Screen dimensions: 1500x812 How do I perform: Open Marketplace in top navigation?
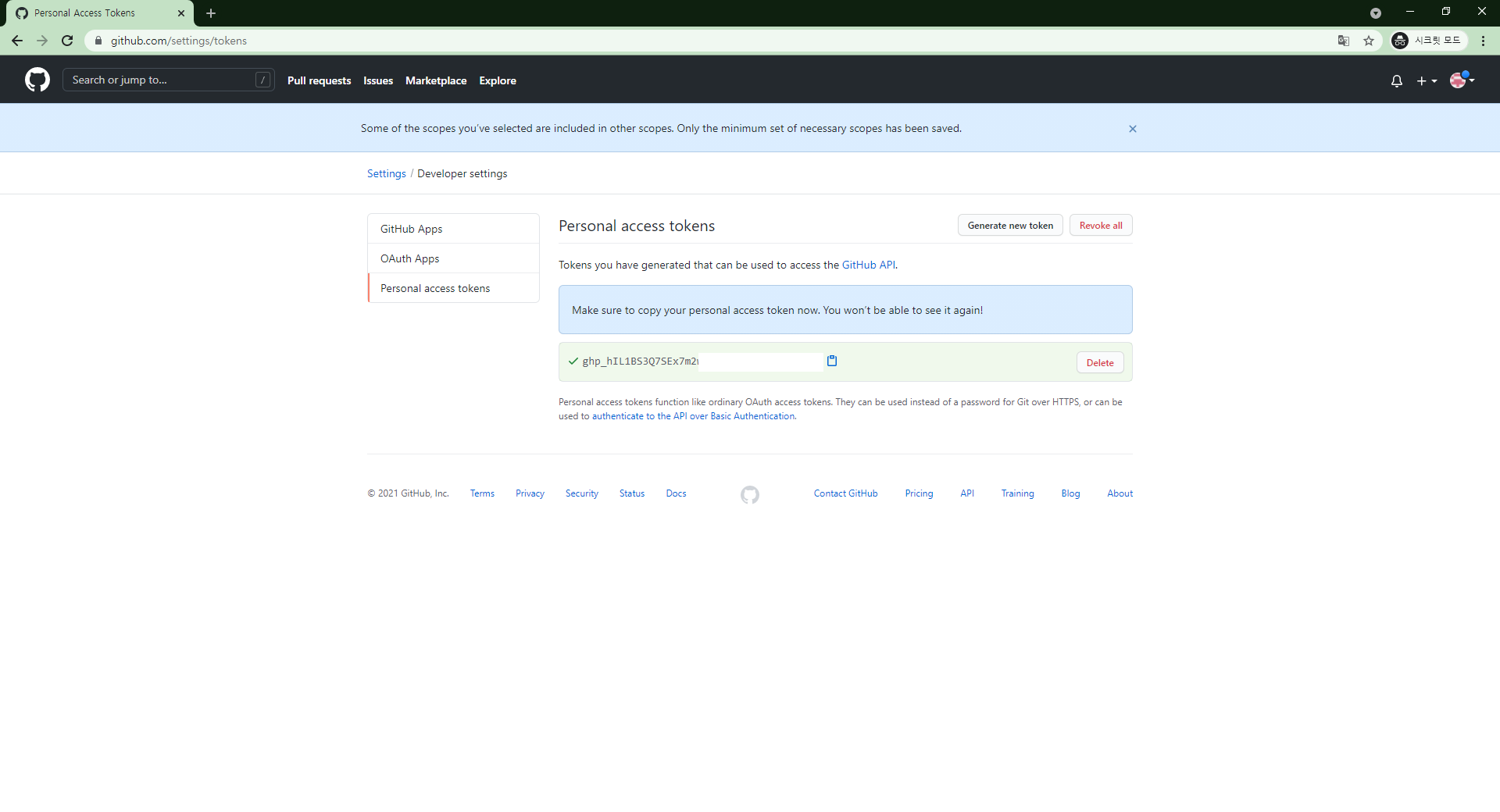click(x=436, y=80)
